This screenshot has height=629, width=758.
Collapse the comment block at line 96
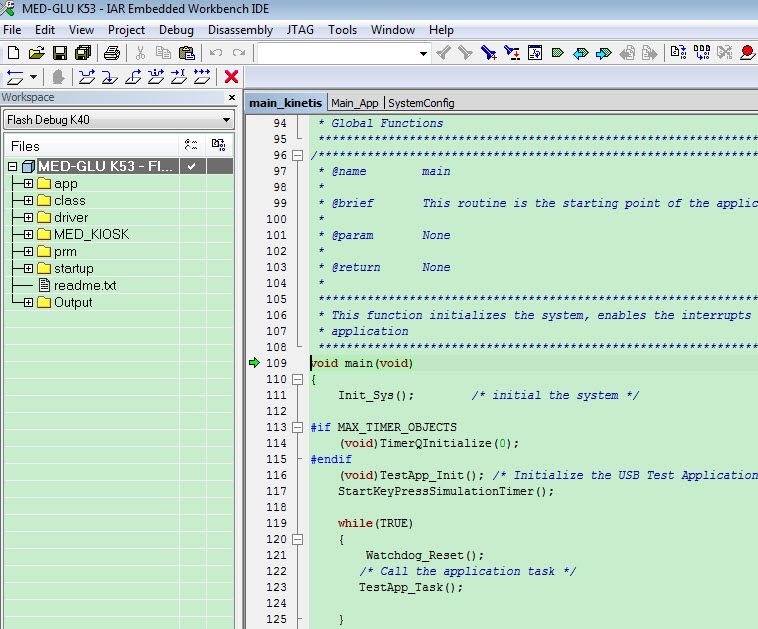(x=298, y=155)
